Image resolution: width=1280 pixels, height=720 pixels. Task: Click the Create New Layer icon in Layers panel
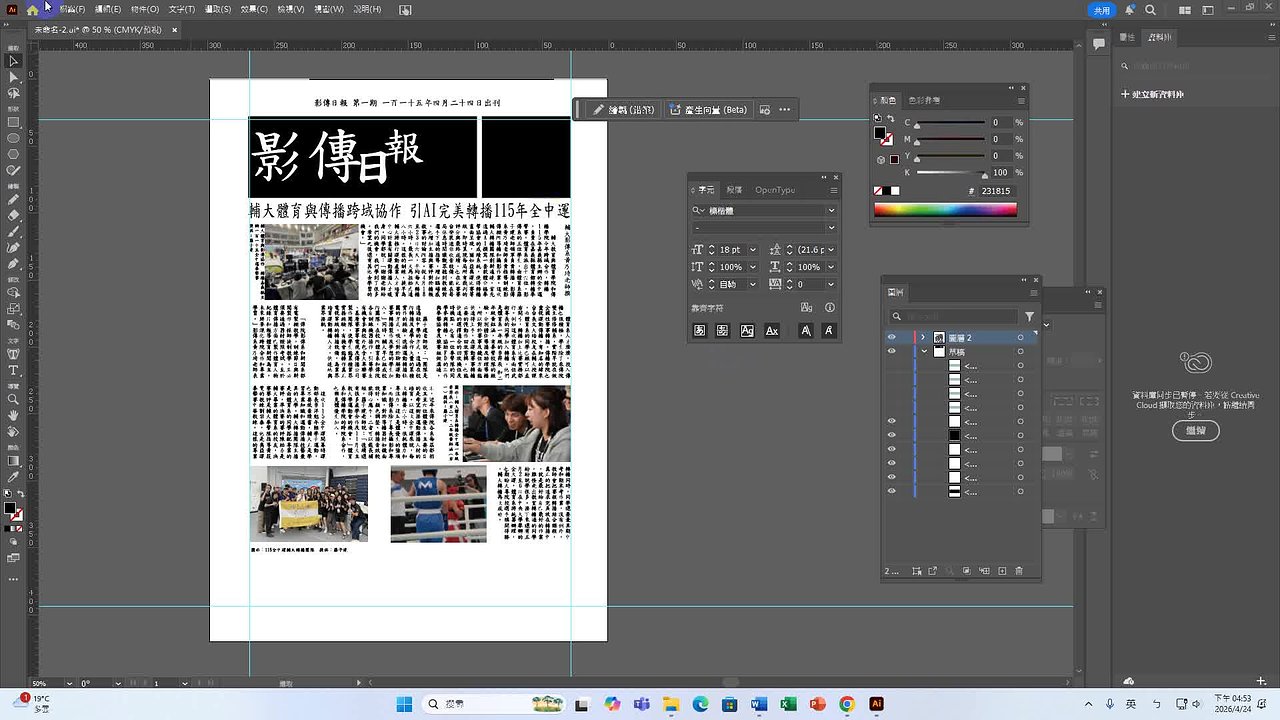coord(1003,568)
